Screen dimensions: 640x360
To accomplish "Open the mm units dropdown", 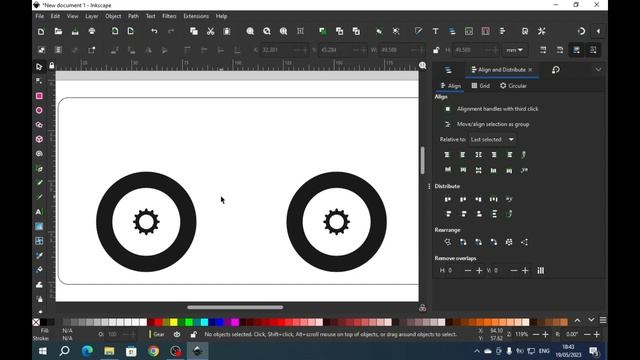I will 514,50.
